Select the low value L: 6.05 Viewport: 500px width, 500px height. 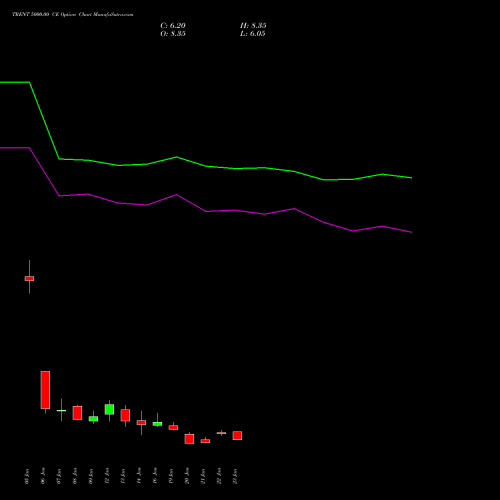(x=253, y=34)
